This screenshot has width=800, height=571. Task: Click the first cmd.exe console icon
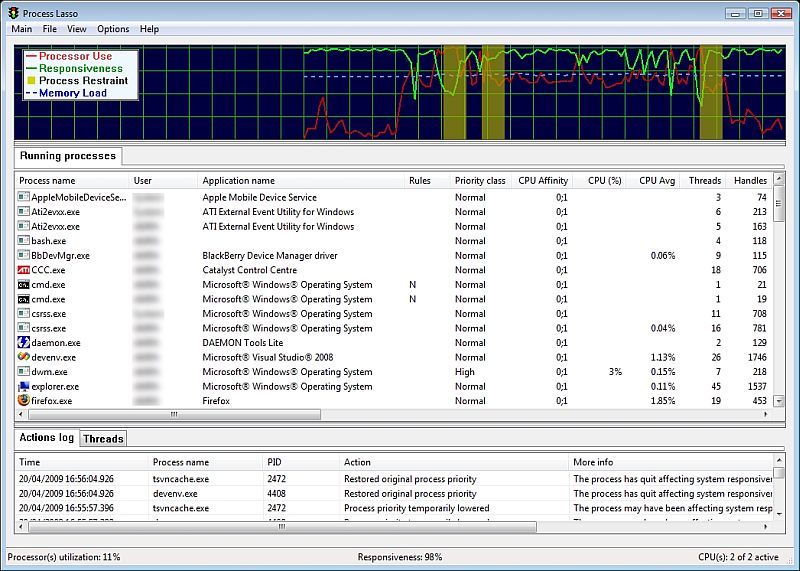pyautogui.click(x=24, y=285)
